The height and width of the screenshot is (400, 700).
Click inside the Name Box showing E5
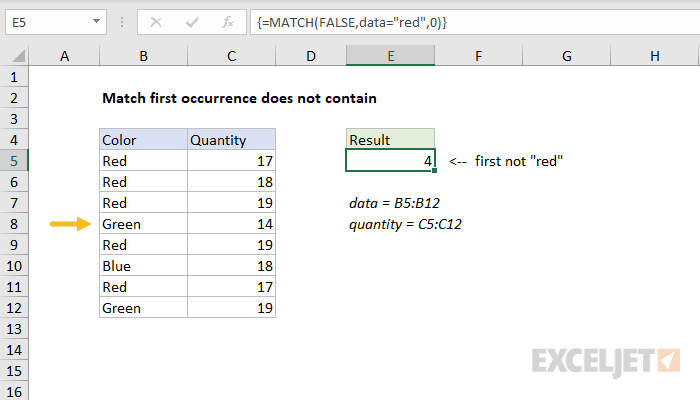[x=48, y=22]
